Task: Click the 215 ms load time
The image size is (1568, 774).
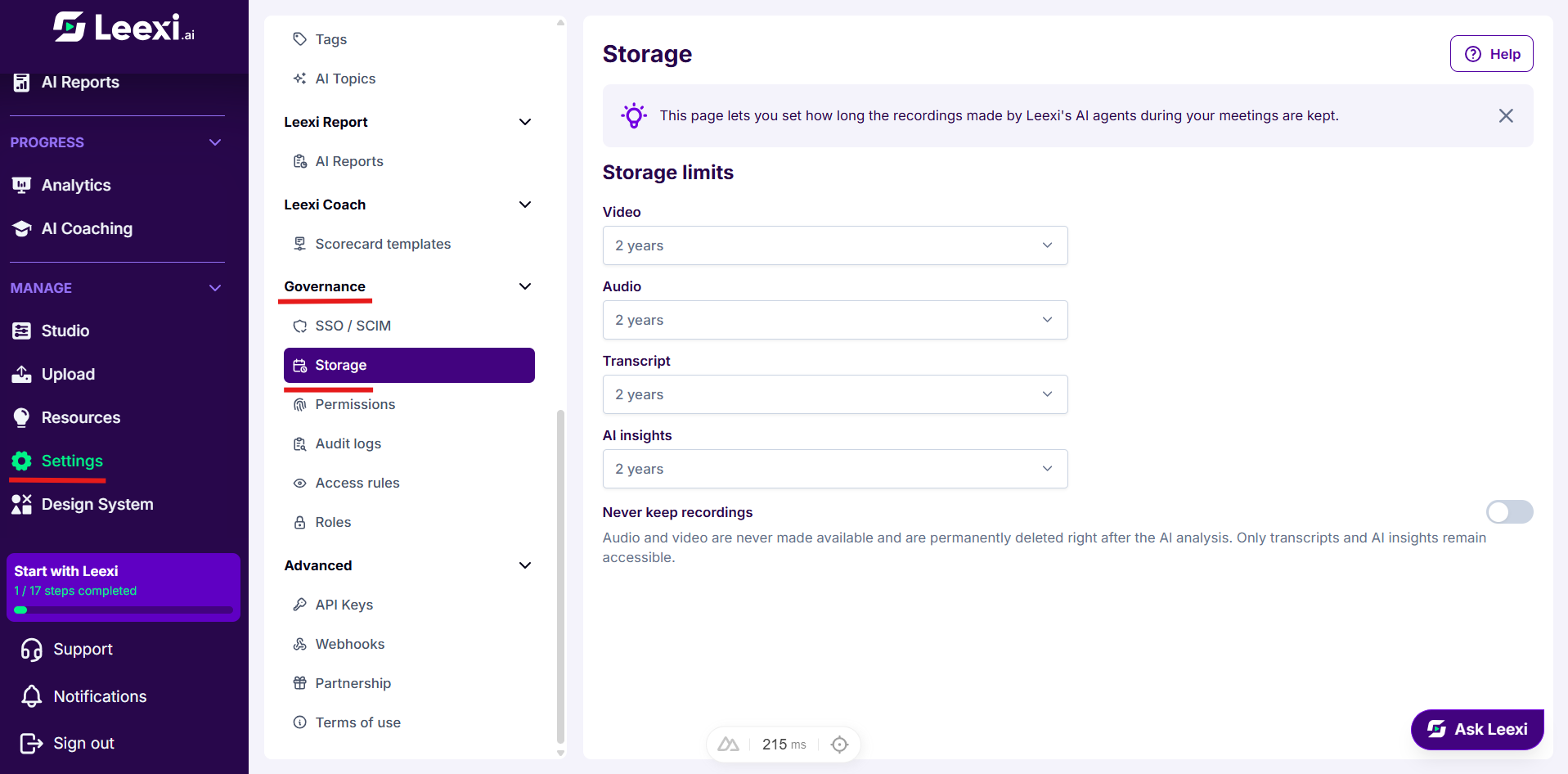Action: [x=784, y=745]
